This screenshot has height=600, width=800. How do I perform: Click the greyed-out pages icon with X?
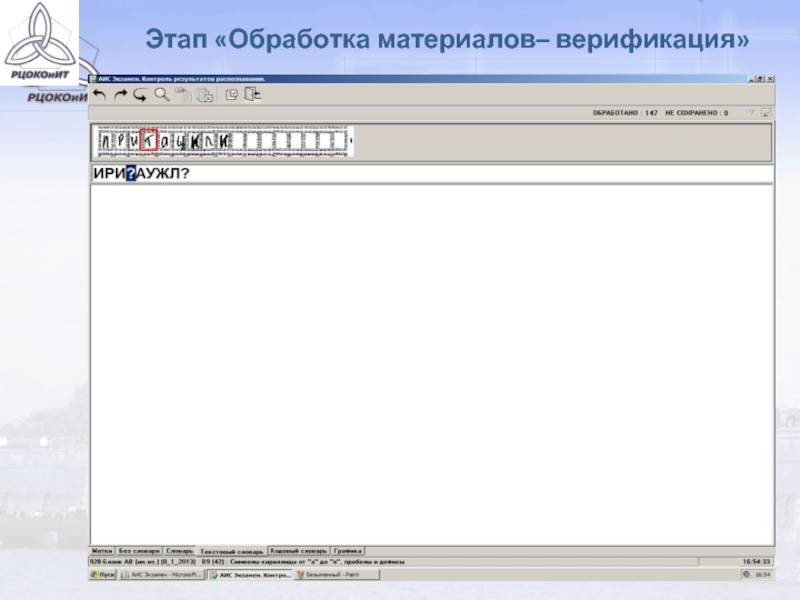pos(204,95)
